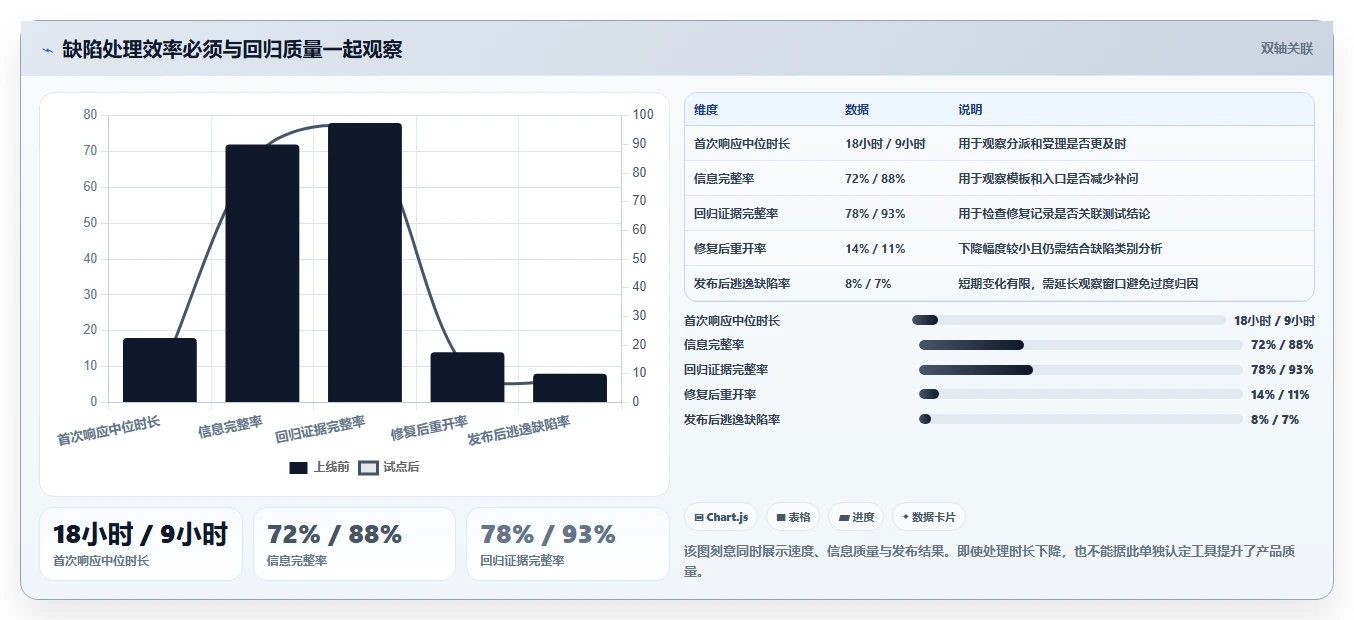
Task: Click the 8% / 7% progress value label
Action: click(1275, 420)
